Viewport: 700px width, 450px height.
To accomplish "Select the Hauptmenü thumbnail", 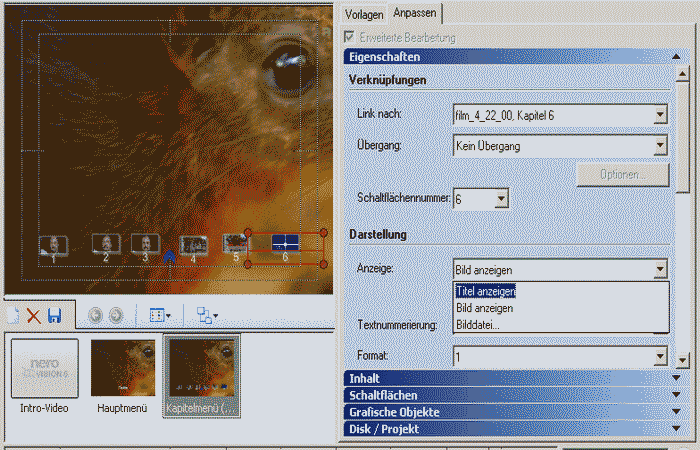I will 123,368.
